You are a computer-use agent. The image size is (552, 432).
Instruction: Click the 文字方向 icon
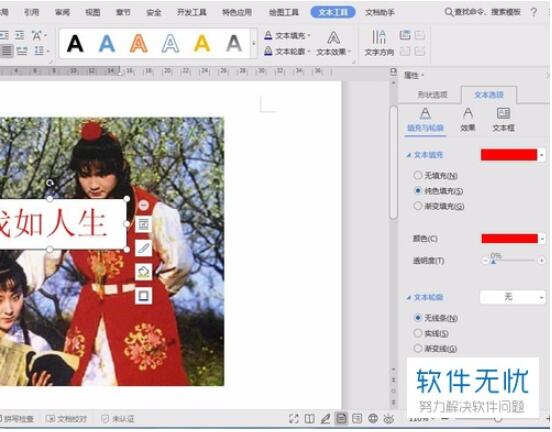(x=379, y=37)
